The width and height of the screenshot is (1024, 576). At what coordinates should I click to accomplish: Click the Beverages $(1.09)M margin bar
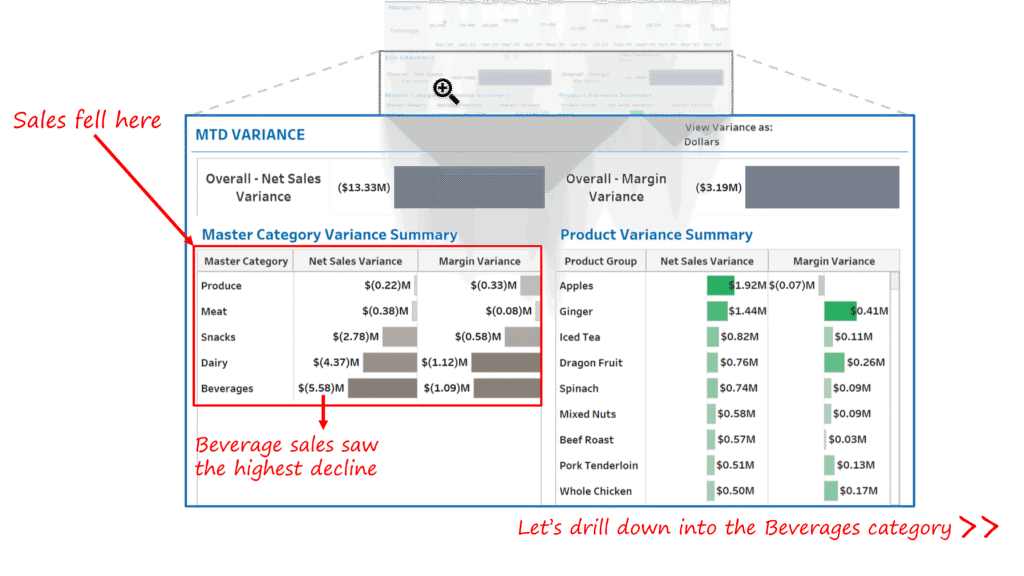507,388
